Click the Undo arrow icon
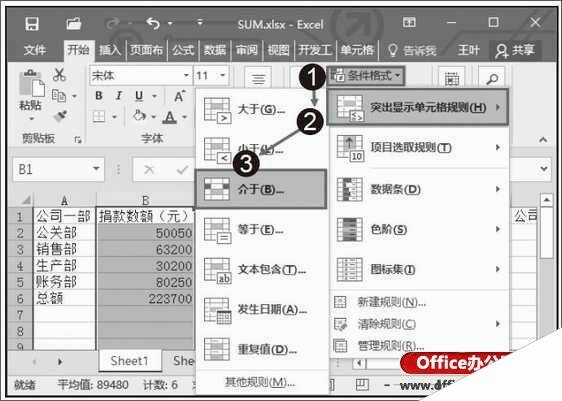The height and width of the screenshot is (401, 562). pos(153,24)
